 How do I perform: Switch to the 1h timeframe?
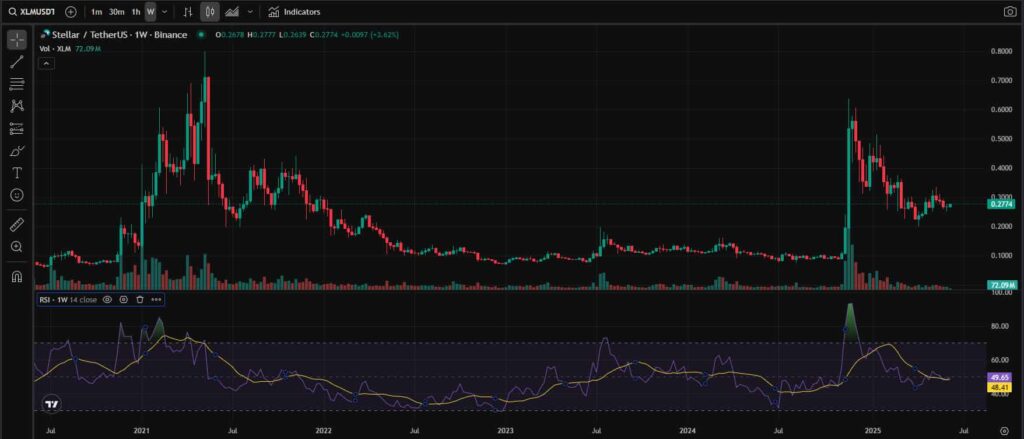point(136,12)
